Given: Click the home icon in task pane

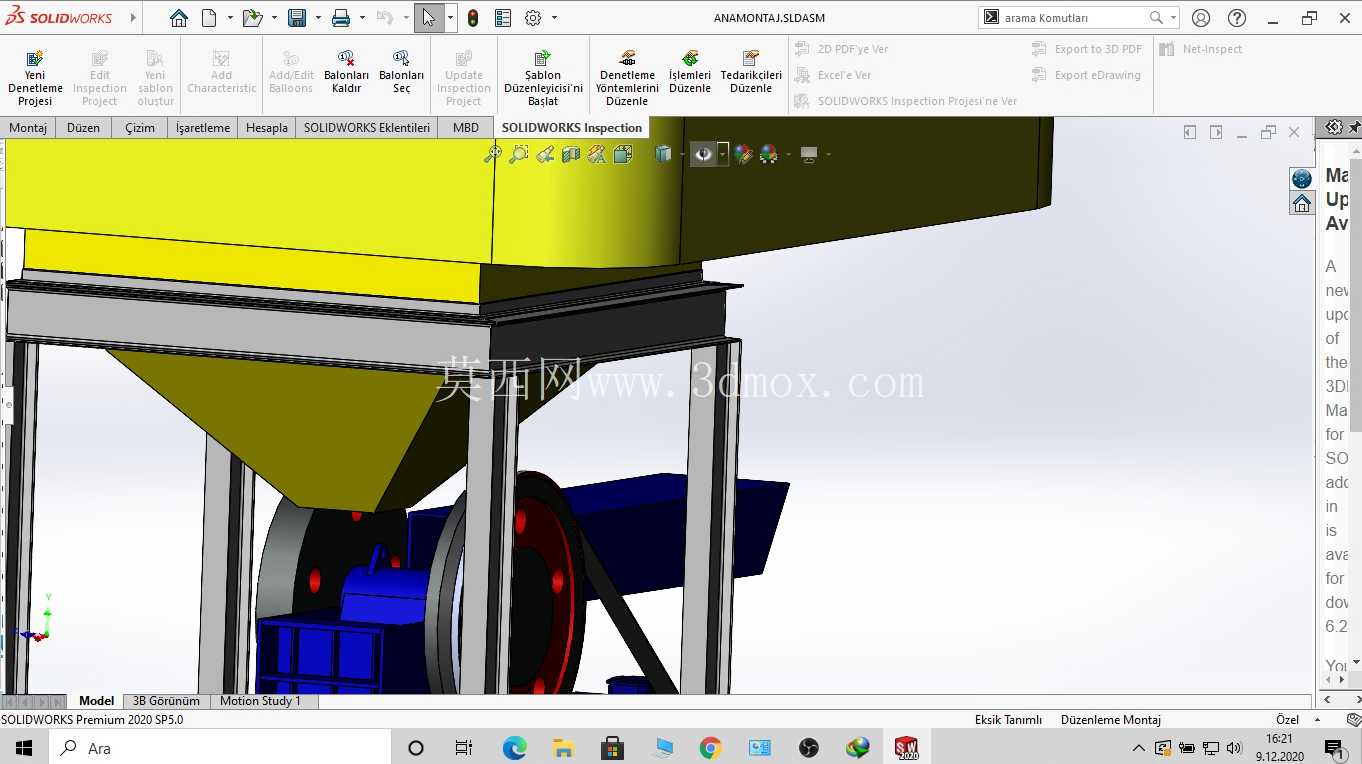Looking at the screenshot, I should tap(1302, 203).
